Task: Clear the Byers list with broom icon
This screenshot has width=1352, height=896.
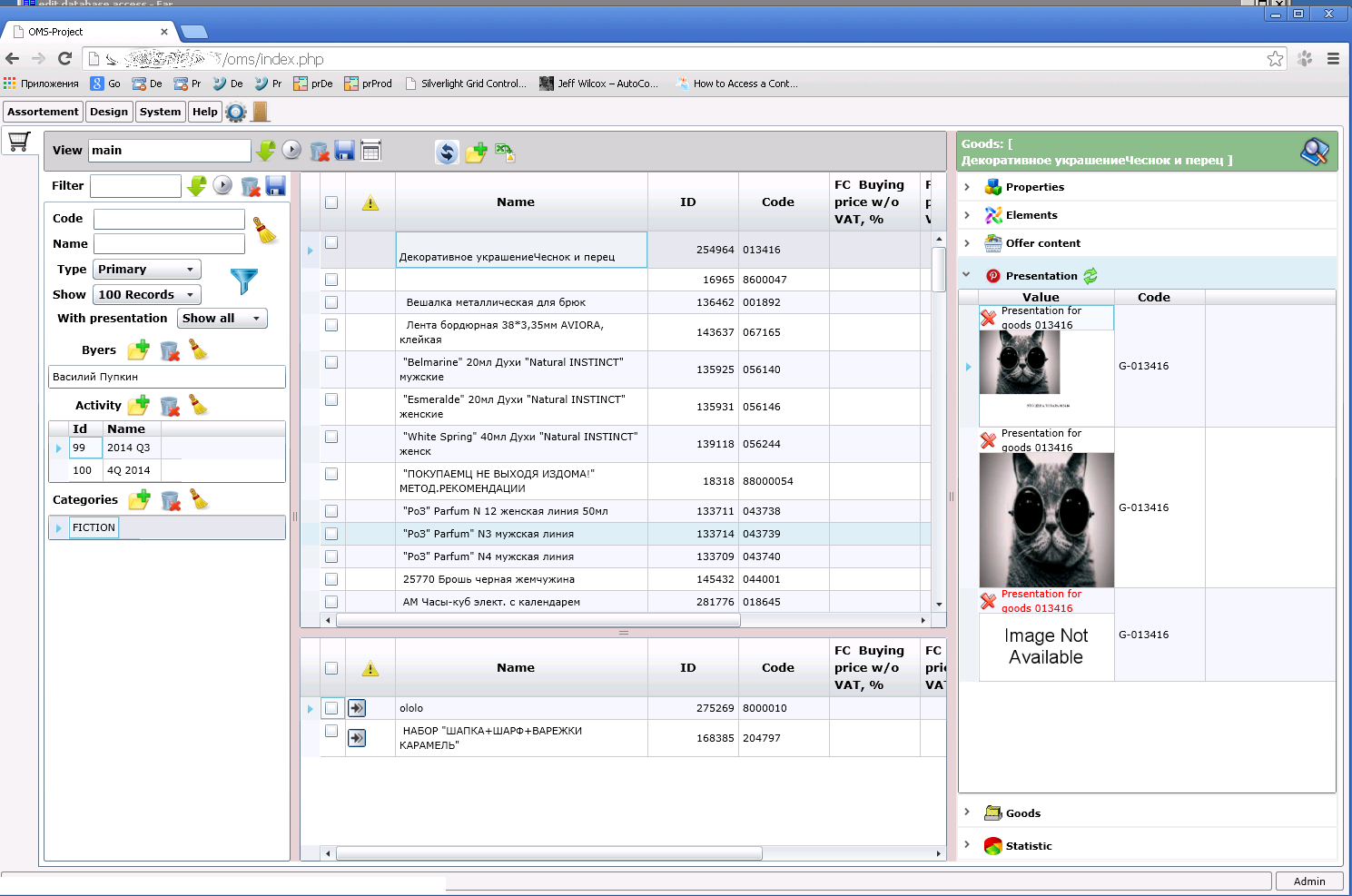Action: point(198,350)
